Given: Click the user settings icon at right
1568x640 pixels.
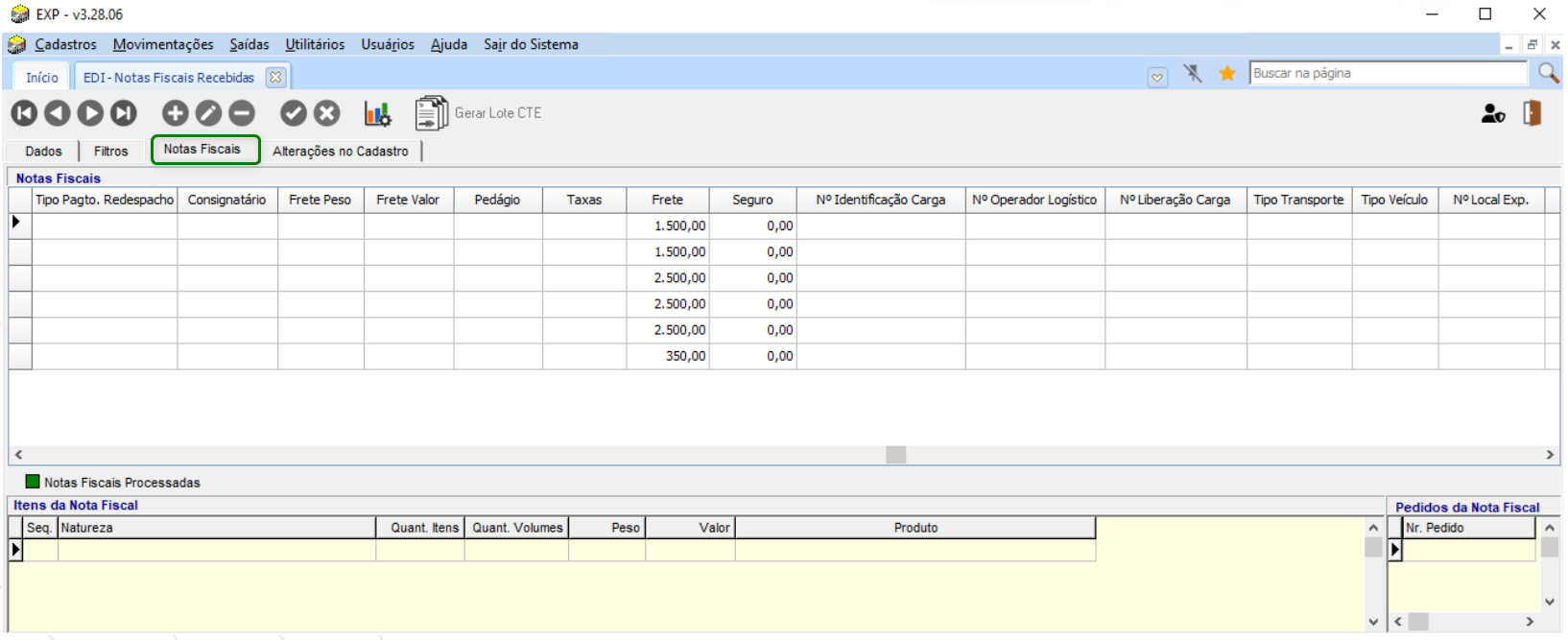Looking at the screenshot, I should 1493,113.
